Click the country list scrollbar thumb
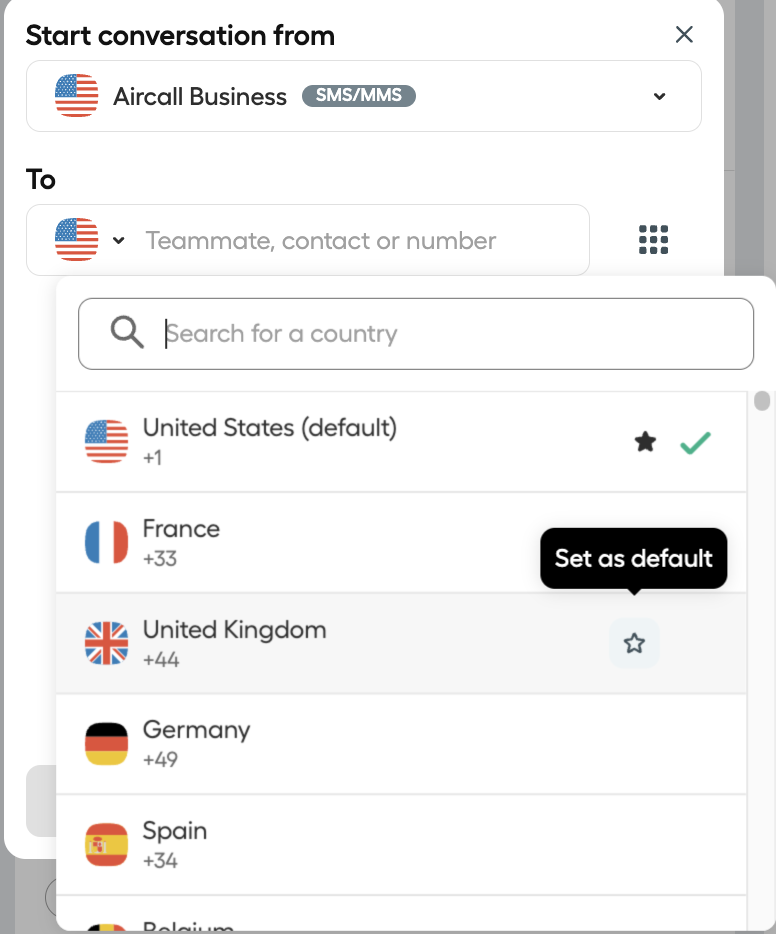The width and height of the screenshot is (776, 934). (x=762, y=400)
